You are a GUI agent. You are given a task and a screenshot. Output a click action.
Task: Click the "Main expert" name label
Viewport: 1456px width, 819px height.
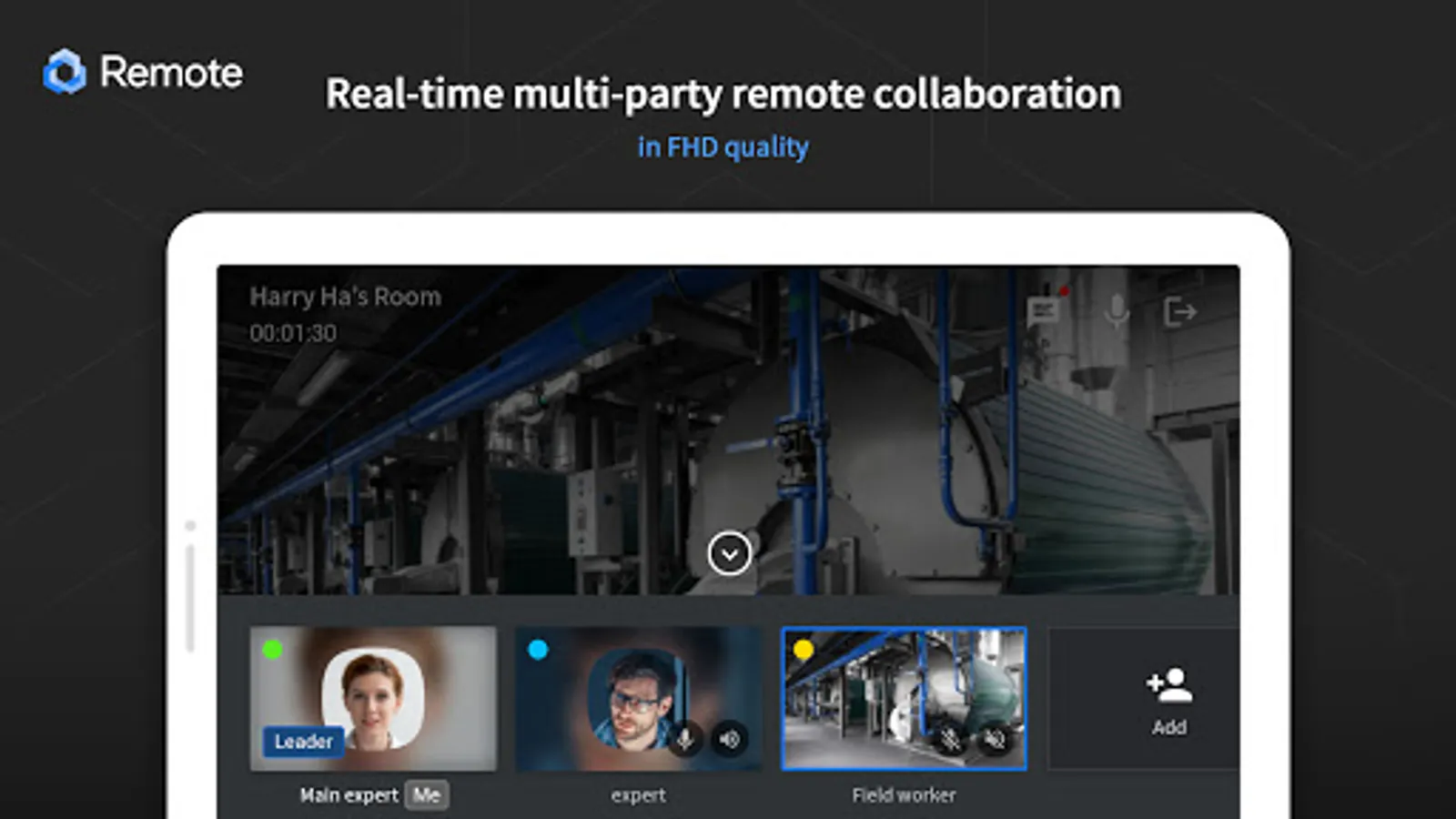point(349,795)
